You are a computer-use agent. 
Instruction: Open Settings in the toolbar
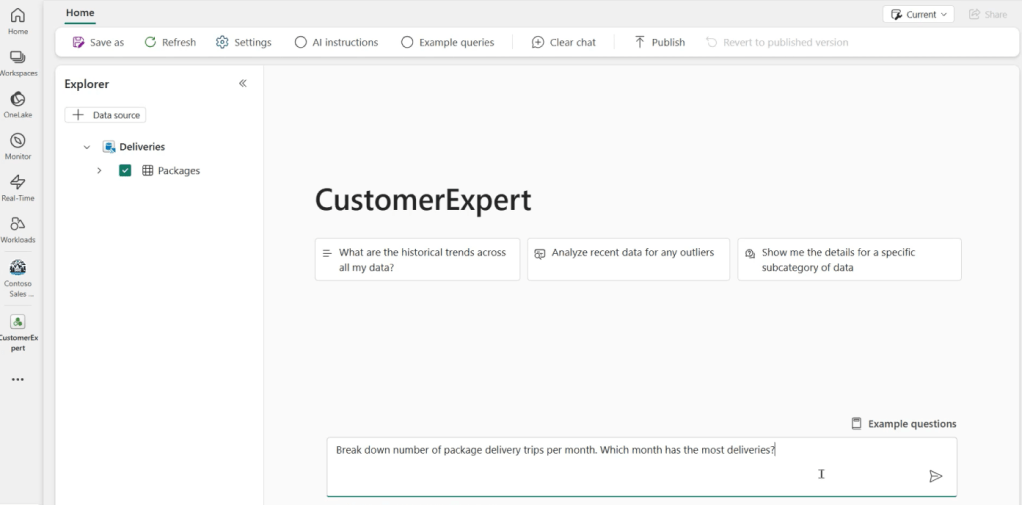[243, 42]
